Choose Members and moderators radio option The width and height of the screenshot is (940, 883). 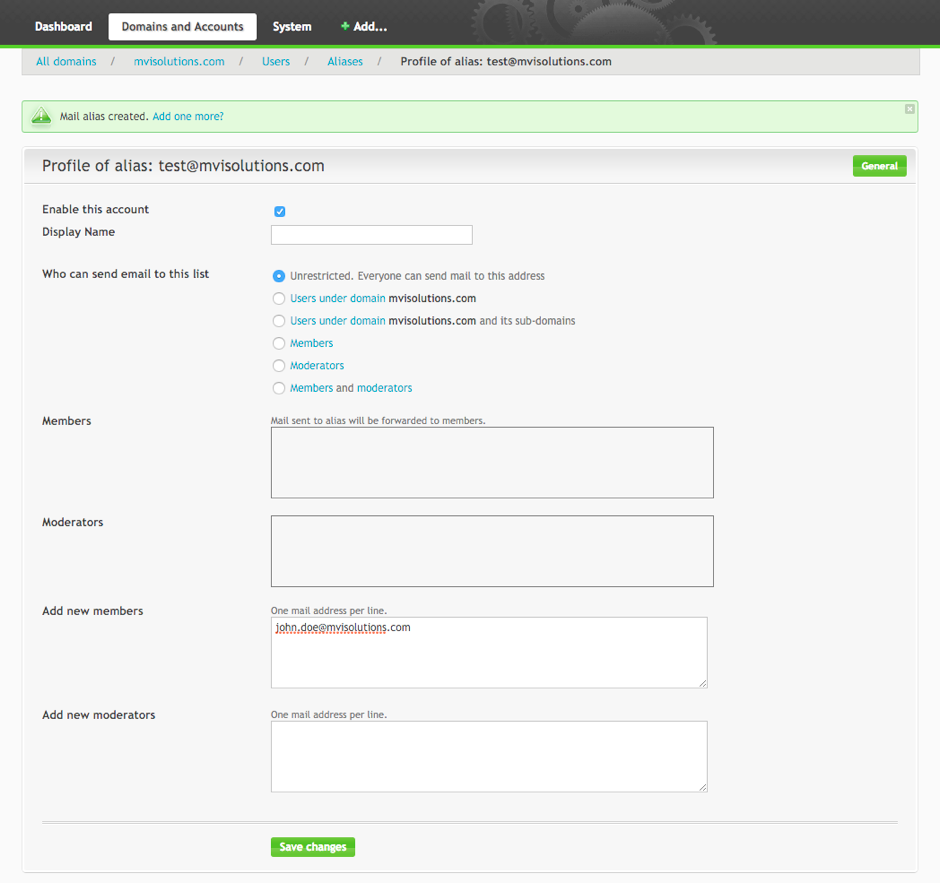pyautogui.click(x=279, y=388)
